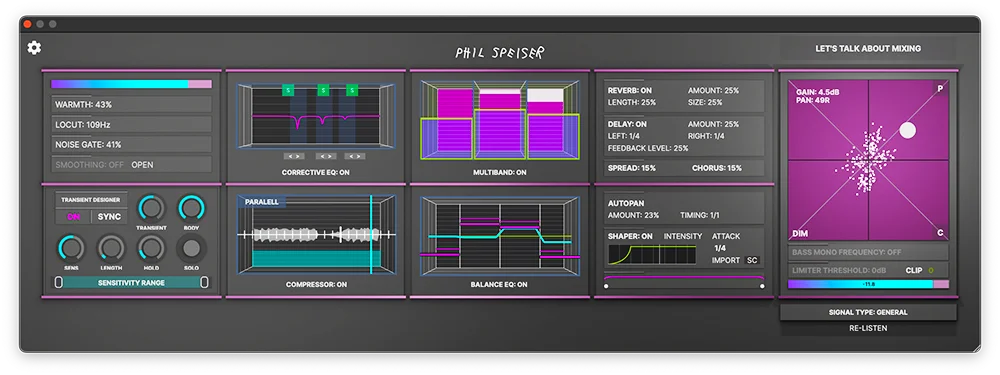Toggle CORRECTIVE EQ: ON

316,173
